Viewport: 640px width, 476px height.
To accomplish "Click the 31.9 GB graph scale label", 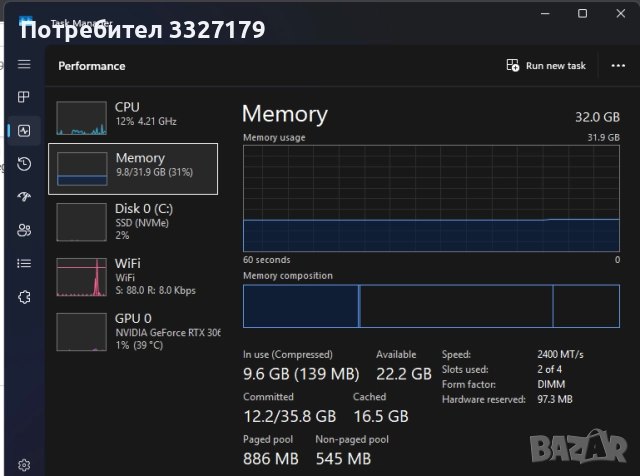I will (603, 138).
